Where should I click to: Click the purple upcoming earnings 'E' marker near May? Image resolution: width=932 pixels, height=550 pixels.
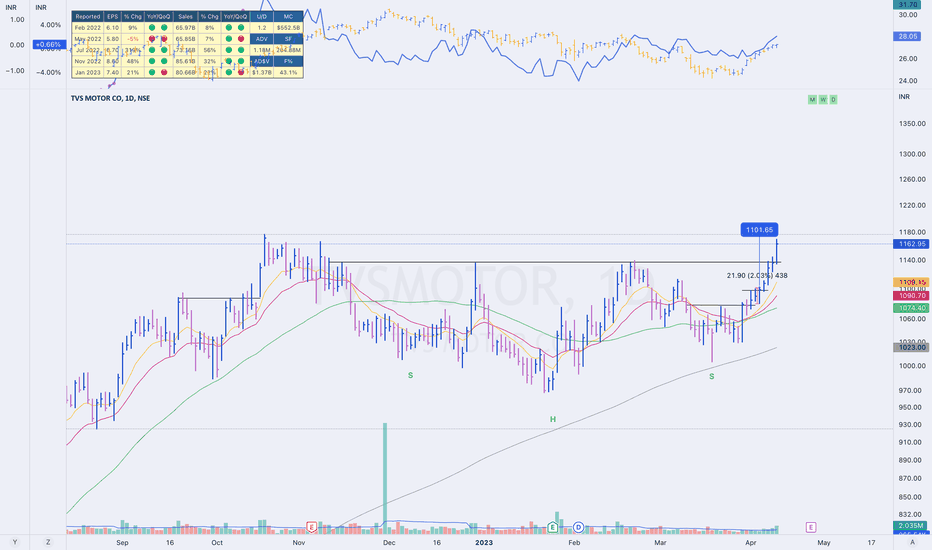811,527
